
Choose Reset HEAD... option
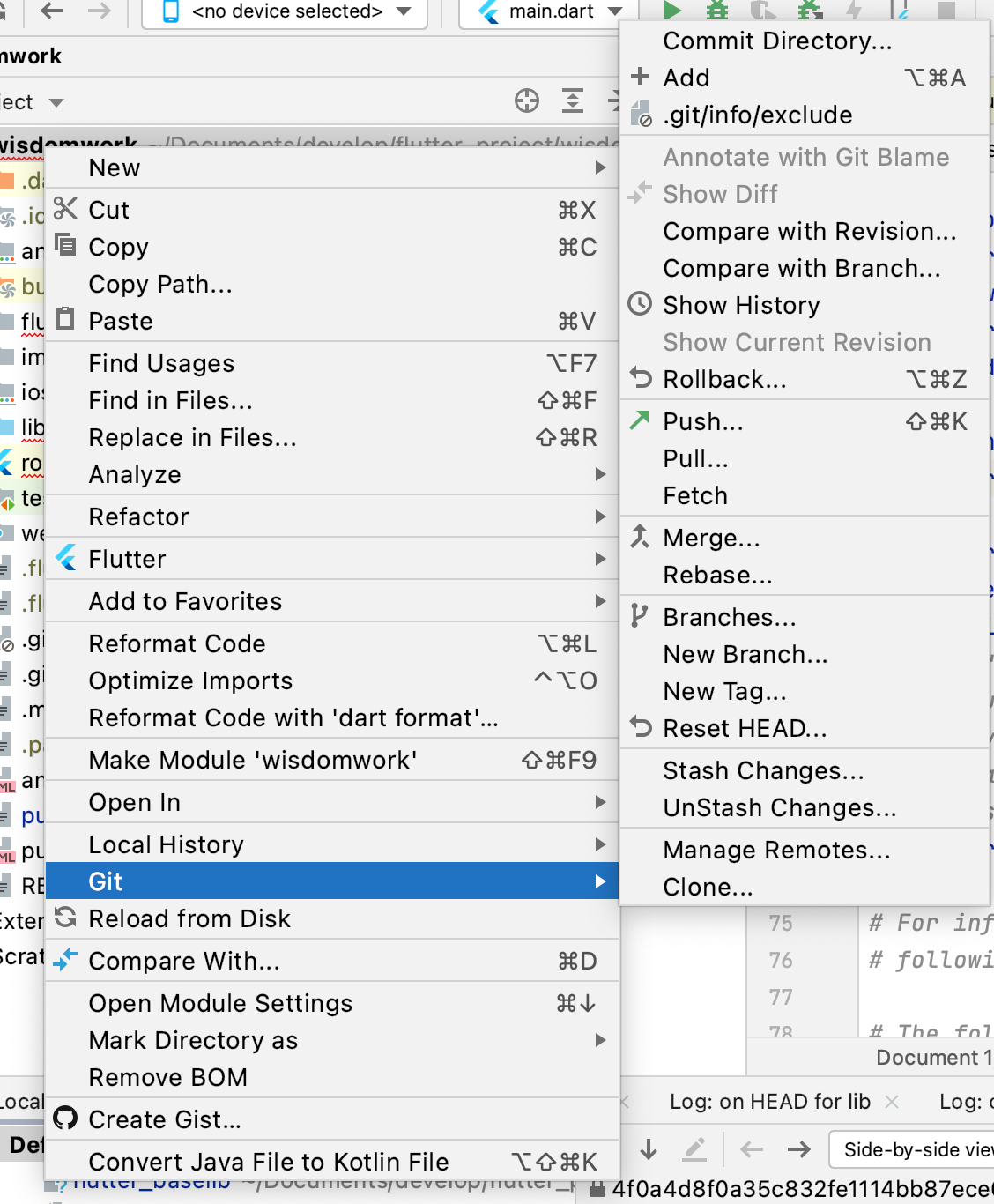[804, 728]
